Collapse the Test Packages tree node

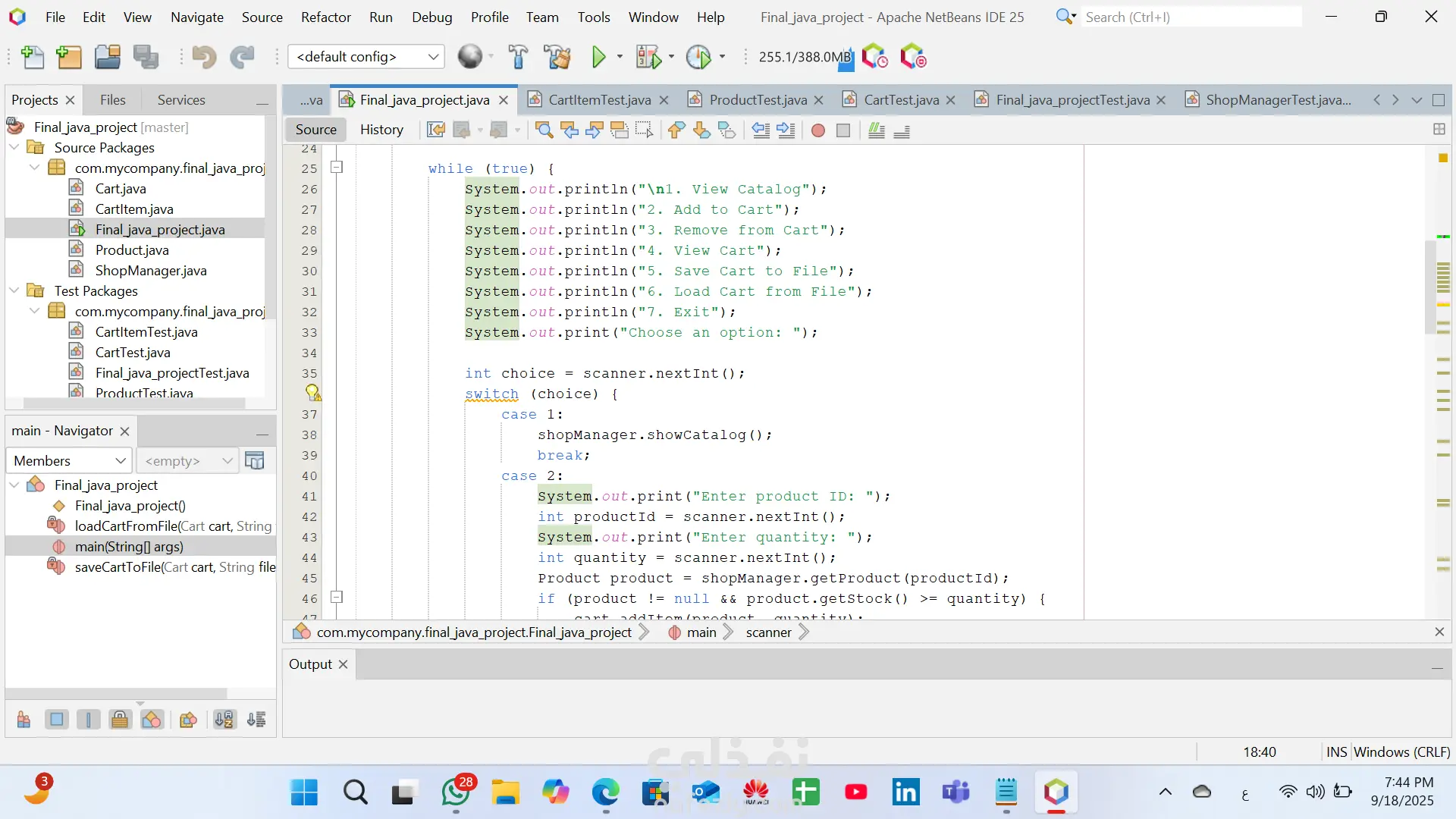coord(14,290)
